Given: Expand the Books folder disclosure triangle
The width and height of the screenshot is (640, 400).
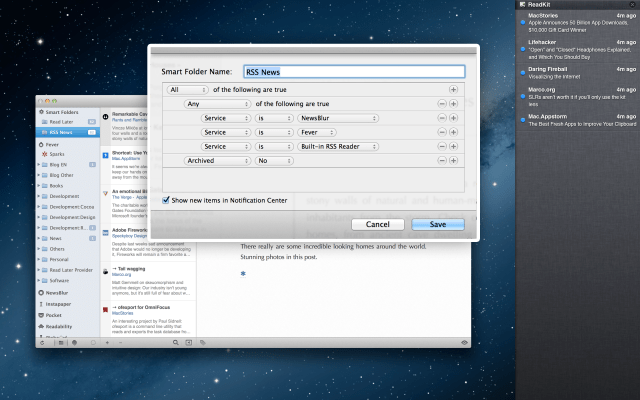Looking at the screenshot, I should coord(39,185).
